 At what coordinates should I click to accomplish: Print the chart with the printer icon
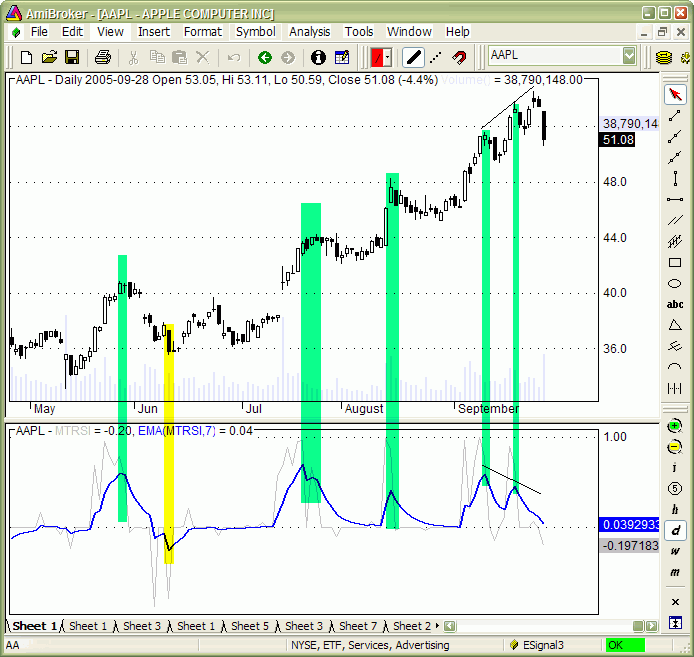[x=103, y=58]
